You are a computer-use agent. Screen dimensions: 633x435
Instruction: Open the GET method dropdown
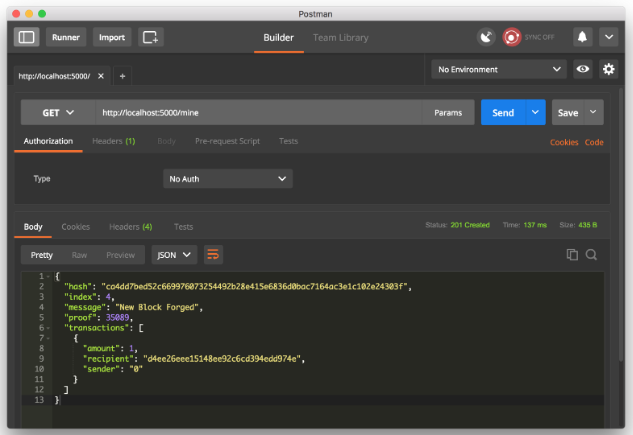[x=58, y=113]
